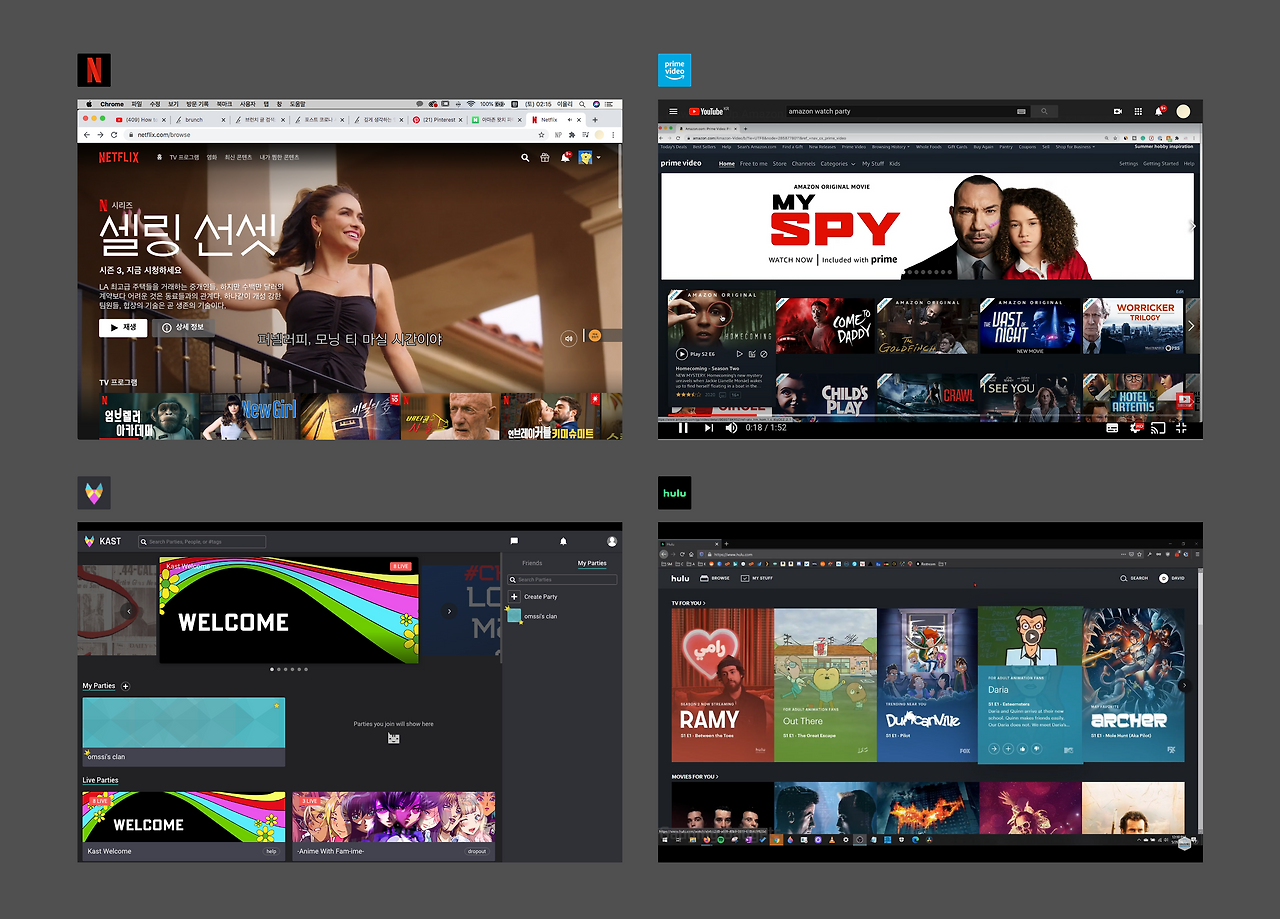Reload the netflix.com/browse page
1280x919 pixels.
click(x=113, y=134)
